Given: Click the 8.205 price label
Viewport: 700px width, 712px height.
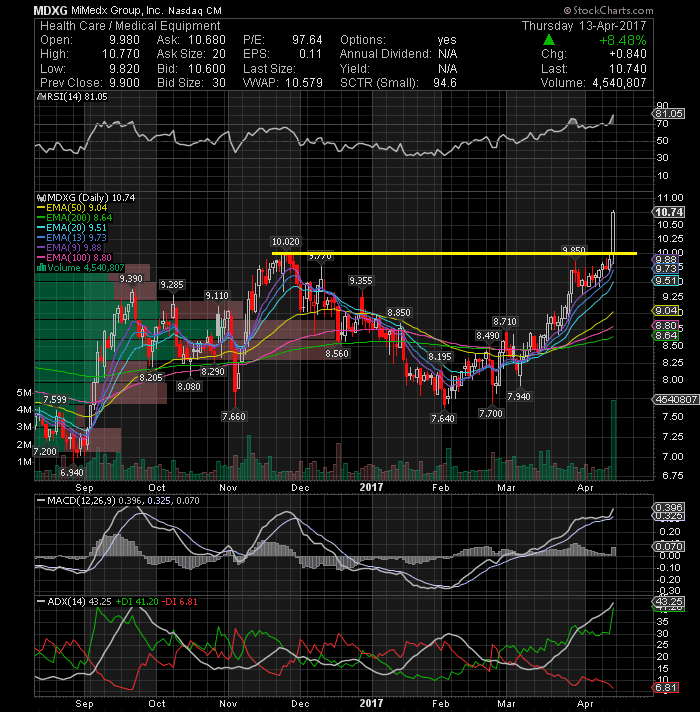Looking at the screenshot, I should (x=151, y=377).
